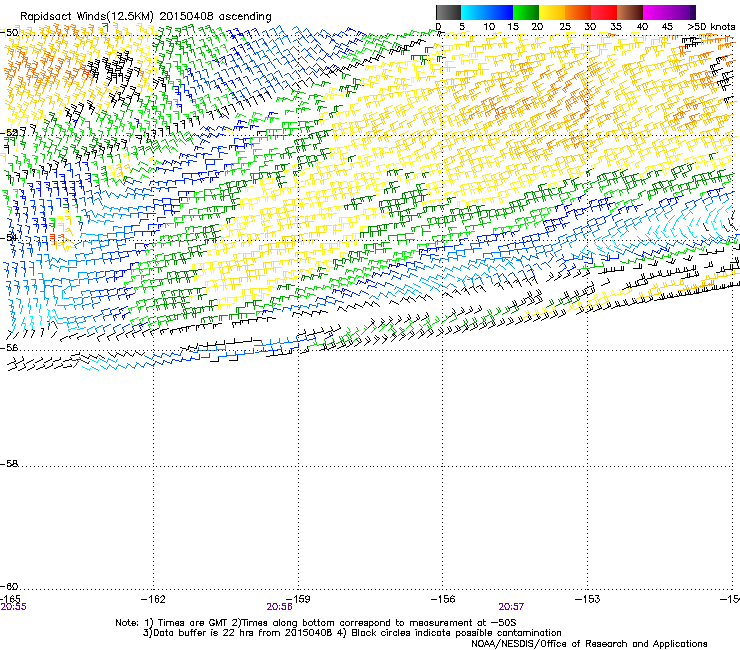
Task: Click the purple time stamp 20:57
Action: (512, 607)
